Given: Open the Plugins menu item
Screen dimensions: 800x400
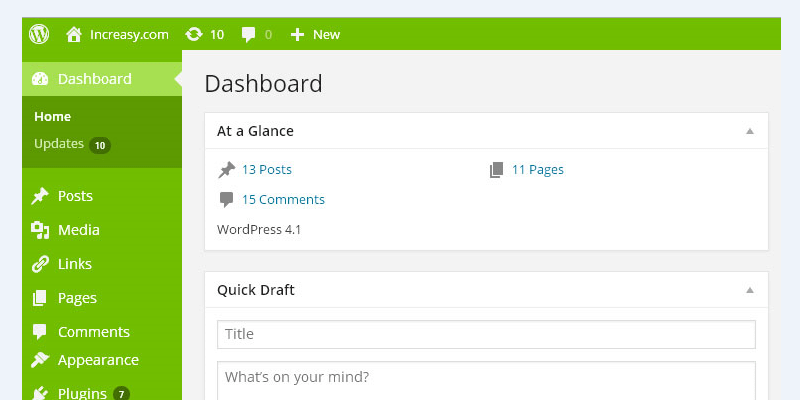Looking at the screenshot, I should [x=82, y=393].
